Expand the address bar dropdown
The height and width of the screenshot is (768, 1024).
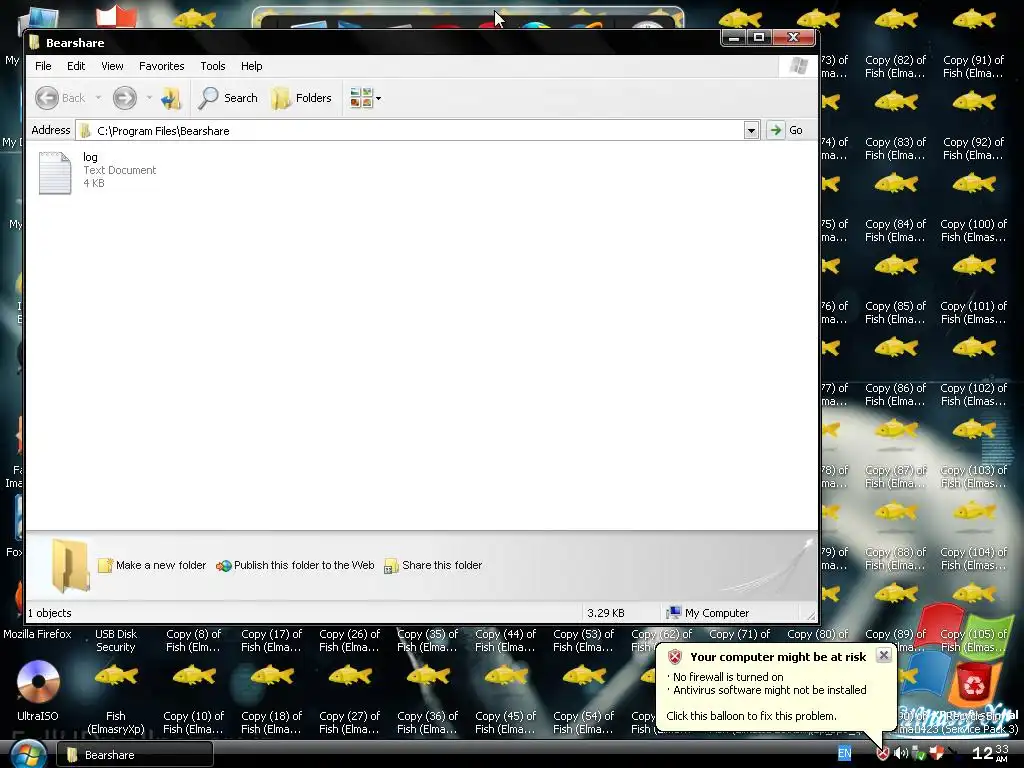click(x=752, y=131)
